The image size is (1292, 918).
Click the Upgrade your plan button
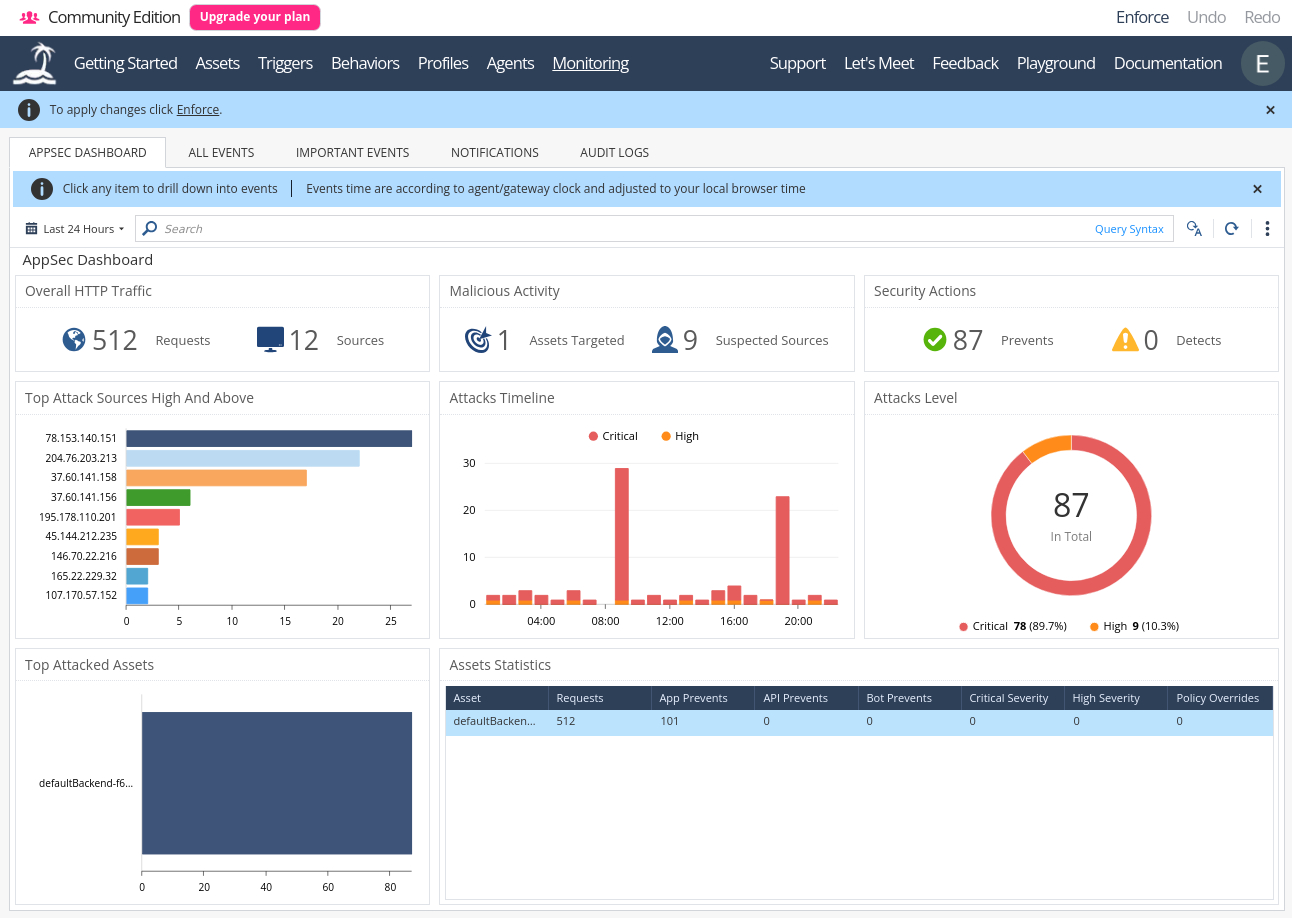pyautogui.click(x=255, y=17)
